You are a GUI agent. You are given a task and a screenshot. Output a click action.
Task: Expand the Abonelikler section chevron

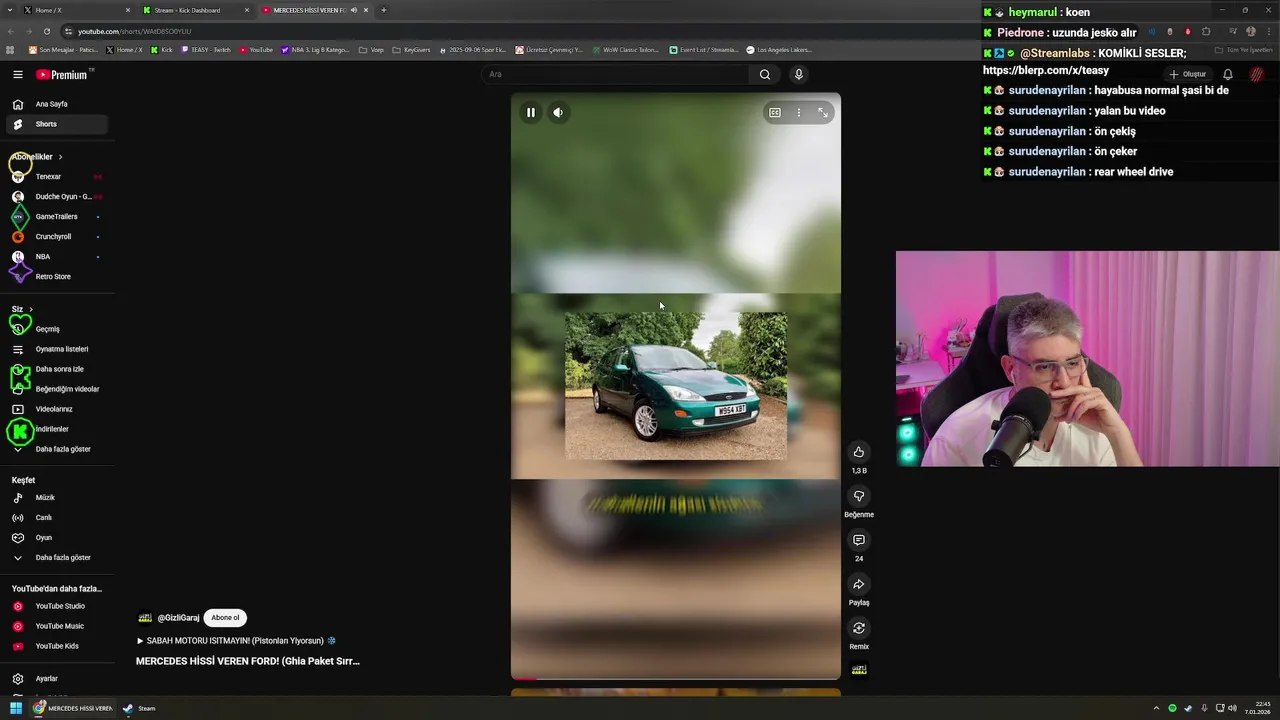pyautogui.click(x=60, y=157)
